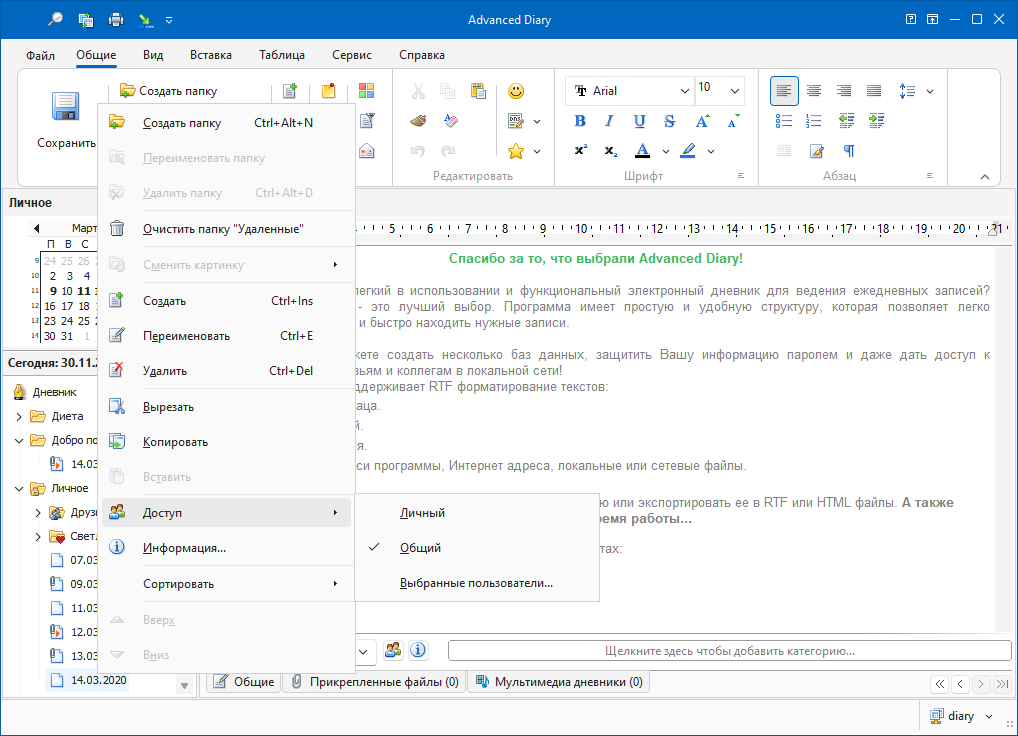This screenshot has width=1018, height=736.
Task: Click the shrink font size icon
Action: (x=734, y=121)
